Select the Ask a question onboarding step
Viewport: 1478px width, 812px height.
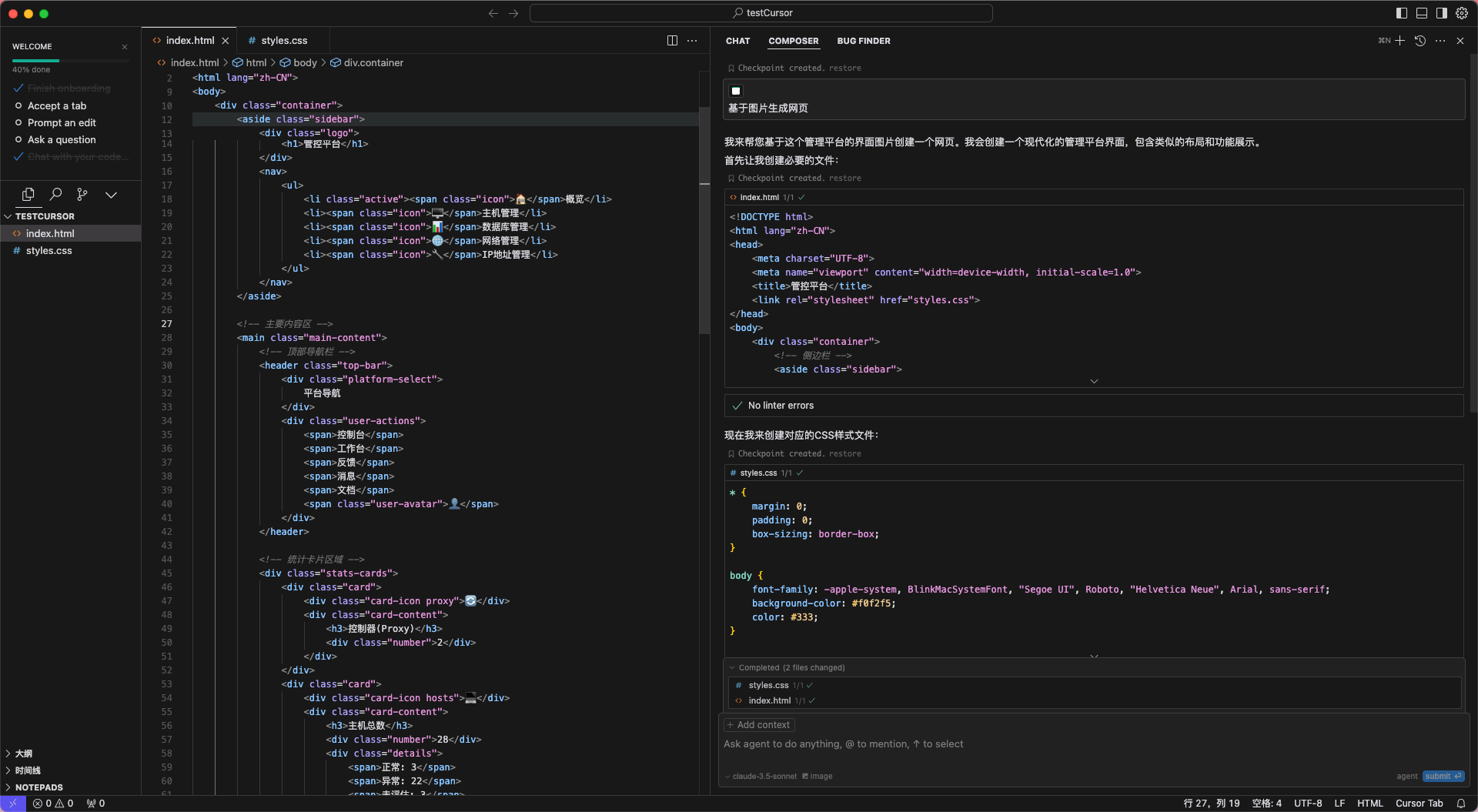[62, 139]
